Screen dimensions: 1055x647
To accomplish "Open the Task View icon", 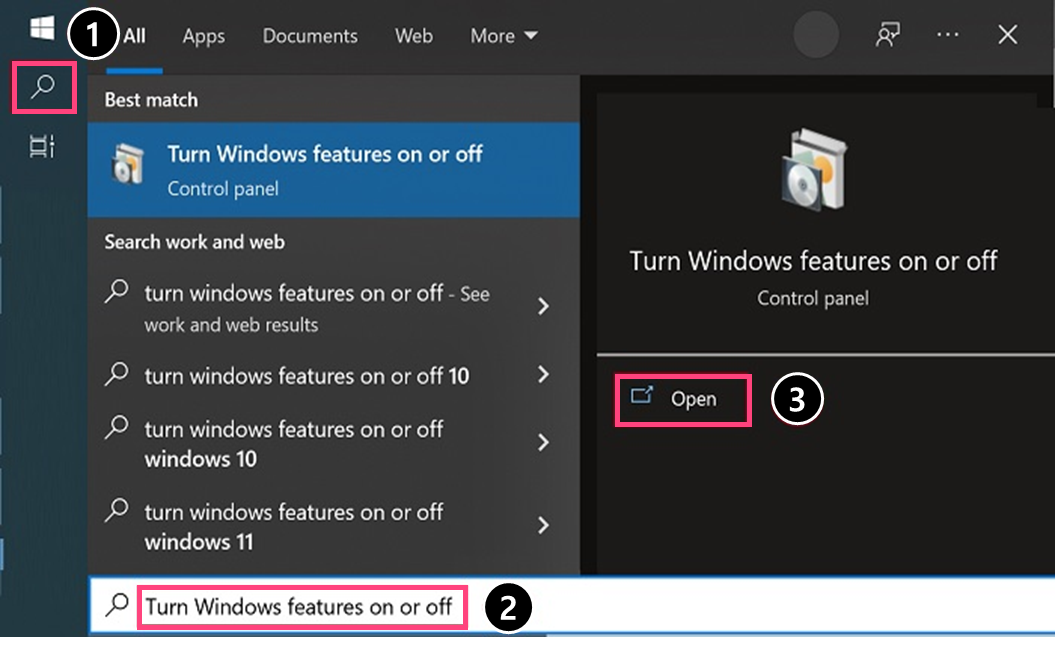I will click(x=42, y=147).
